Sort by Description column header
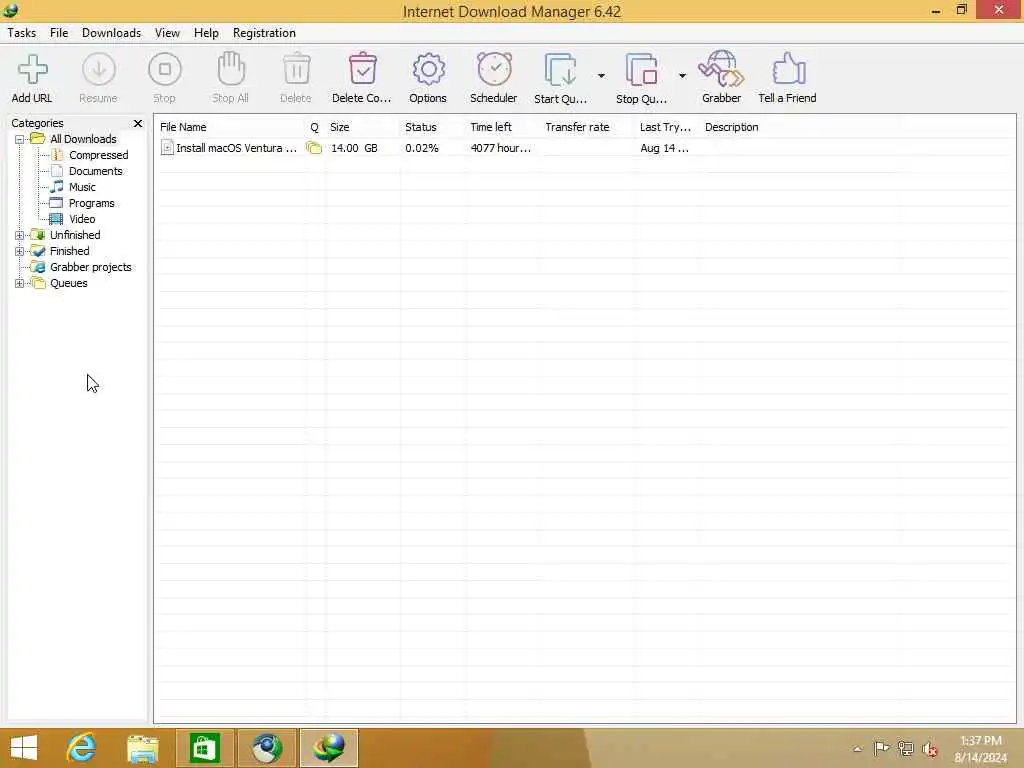Screen dimensions: 1024x768 (731, 127)
